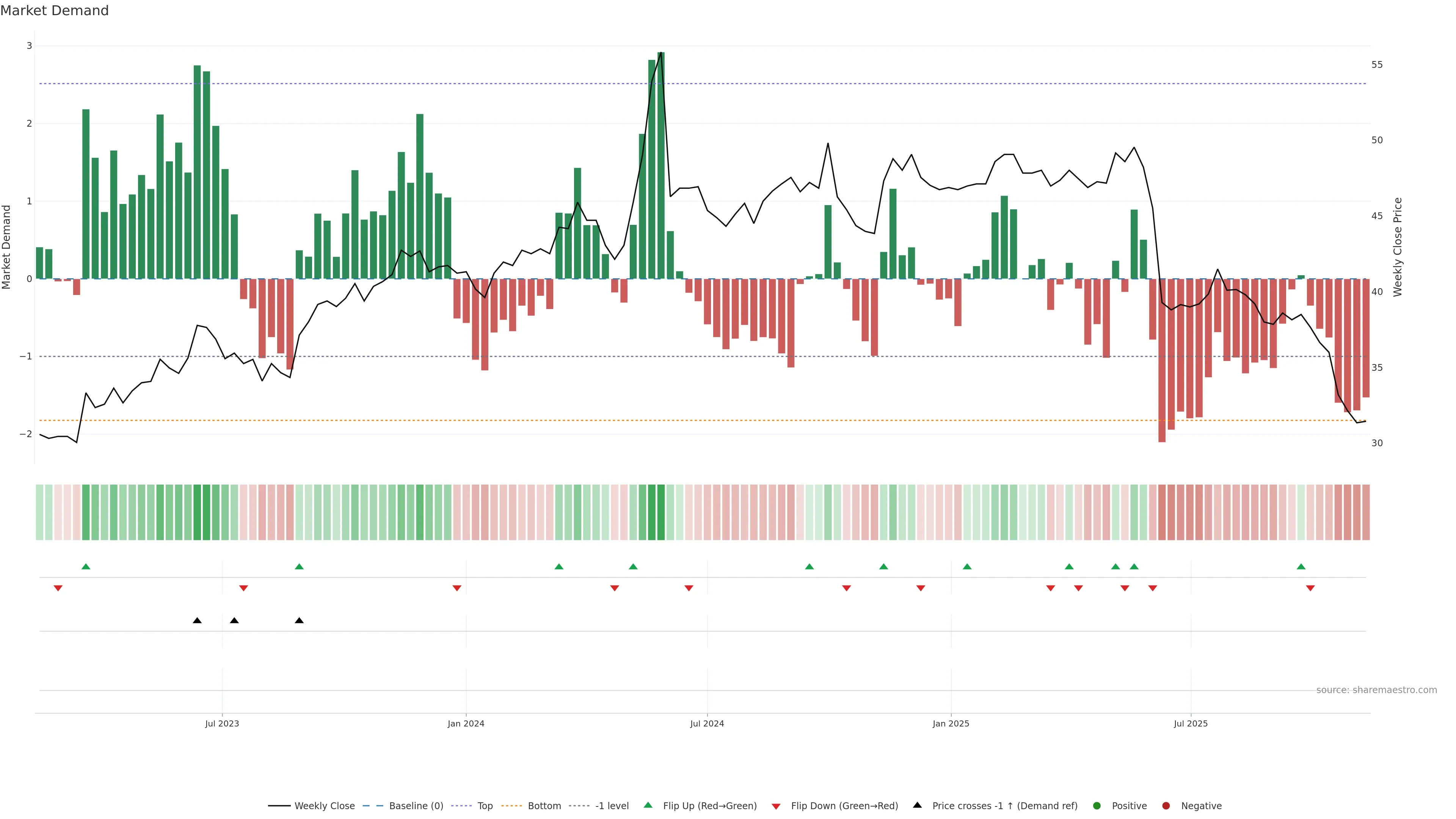This screenshot has width=1456, height=819.
Task: Toggle the Top dotted line legend entry
Action: [x=485, y=805]
